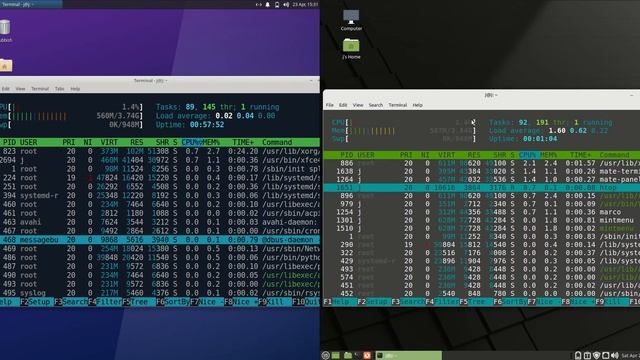Sort by Command column in the right htop
This screenshot has width=640, height=360.
(614, 155)
